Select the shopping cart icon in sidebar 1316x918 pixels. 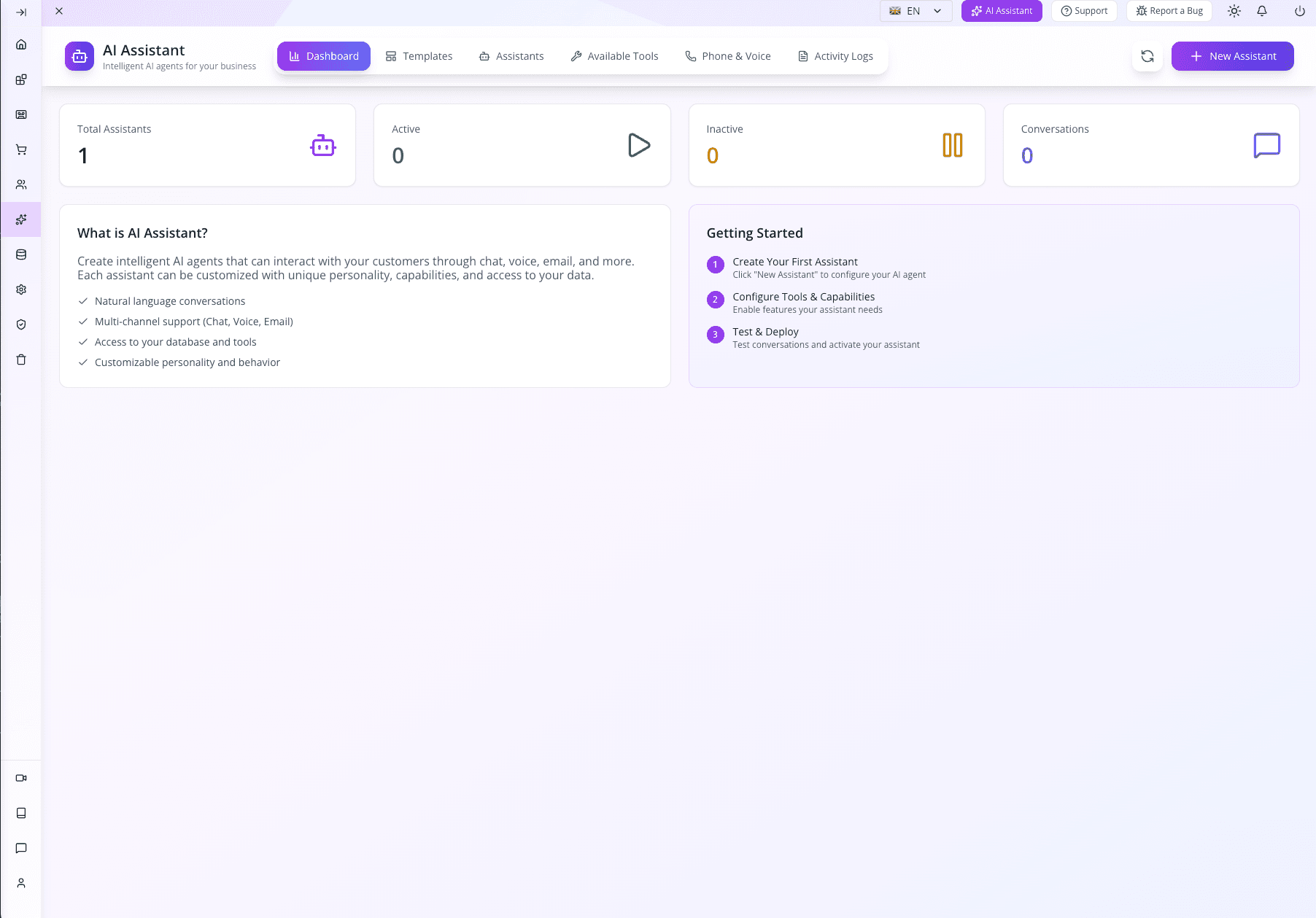point(21,149)
